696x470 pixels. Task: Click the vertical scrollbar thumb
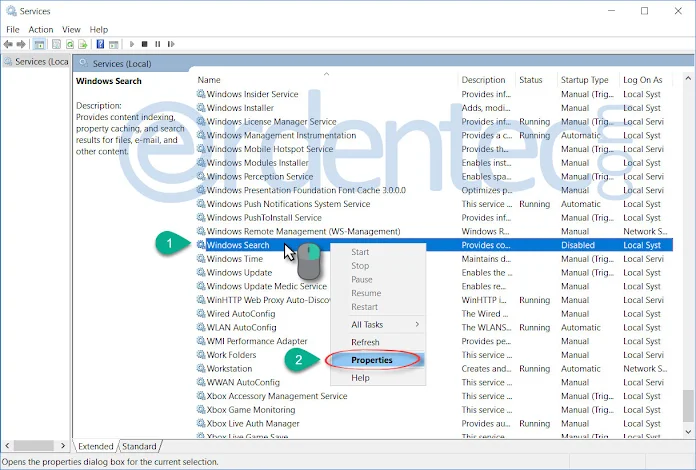[x=688, y=406]
